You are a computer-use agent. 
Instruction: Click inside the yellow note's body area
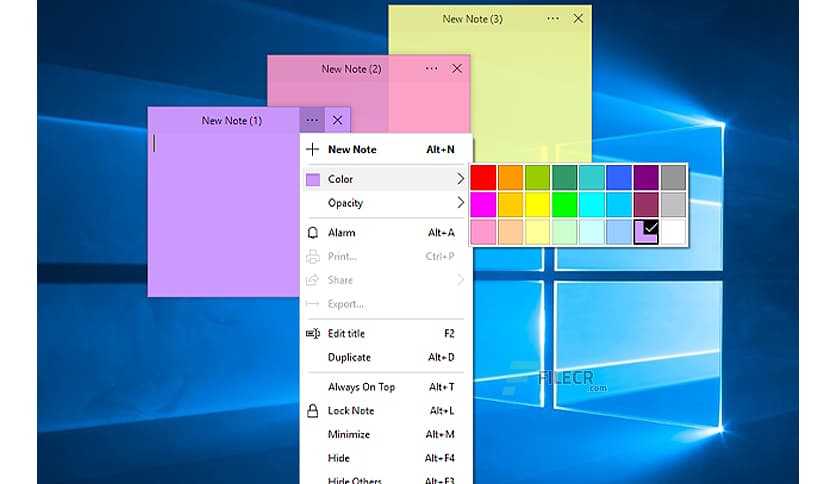pos(533,96)
